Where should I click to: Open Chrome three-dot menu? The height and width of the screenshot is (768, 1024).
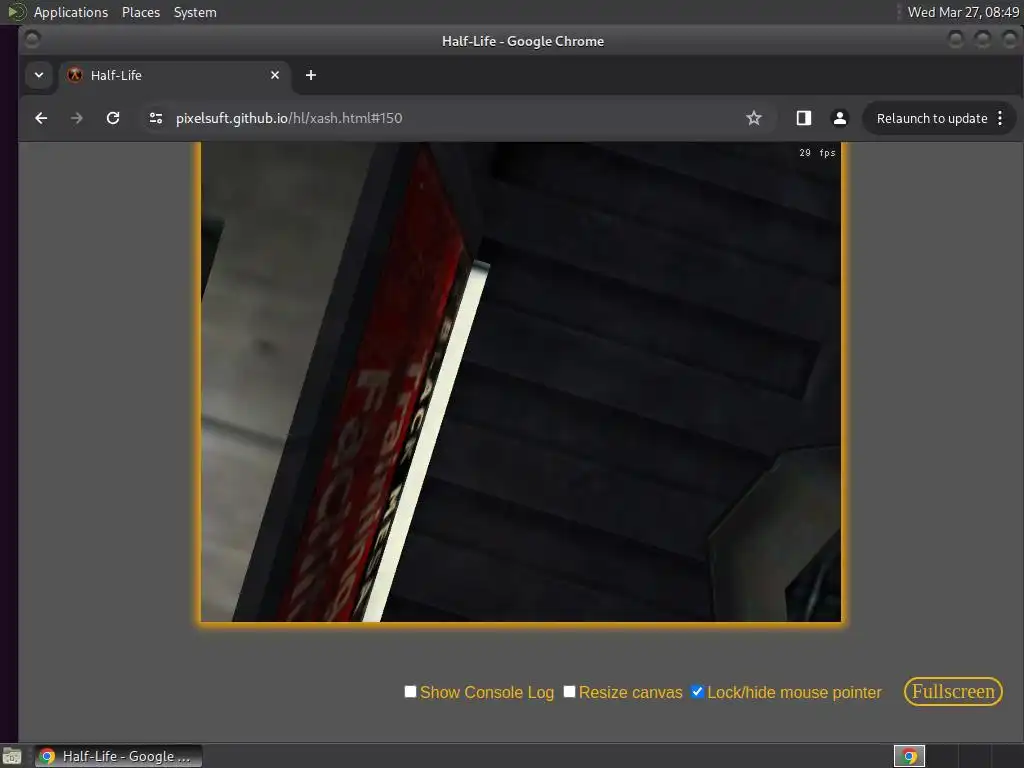pyautogui.click(x=1000, y=118)
